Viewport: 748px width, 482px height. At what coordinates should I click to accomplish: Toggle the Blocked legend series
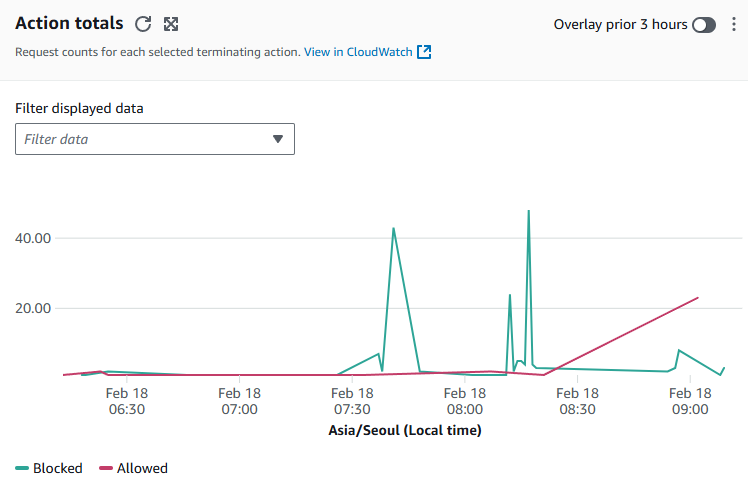coord(49,468)
